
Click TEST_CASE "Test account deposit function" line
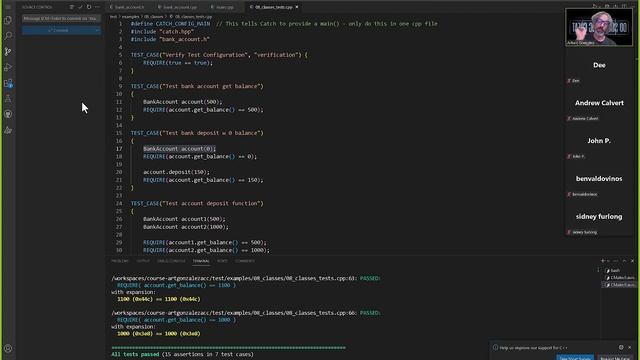[197, 203]
